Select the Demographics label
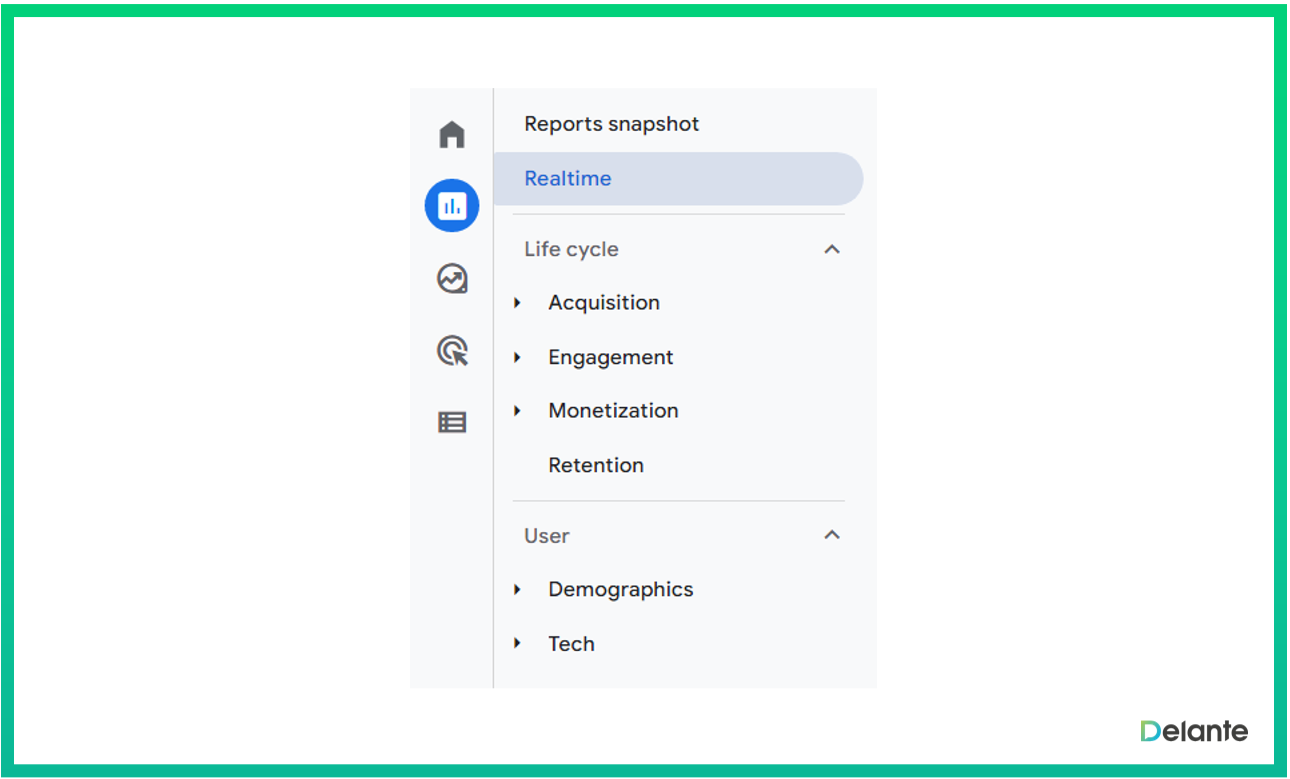 pos(621,590)
